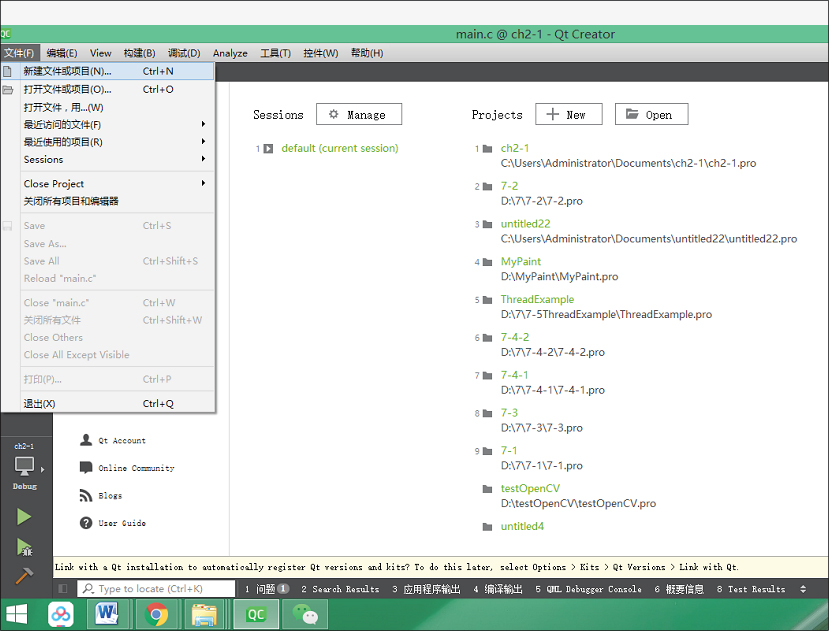This screenshot has width=829, height=631.
Task: Toggle the left sidebar visibility button
Action: pos(63,589)
